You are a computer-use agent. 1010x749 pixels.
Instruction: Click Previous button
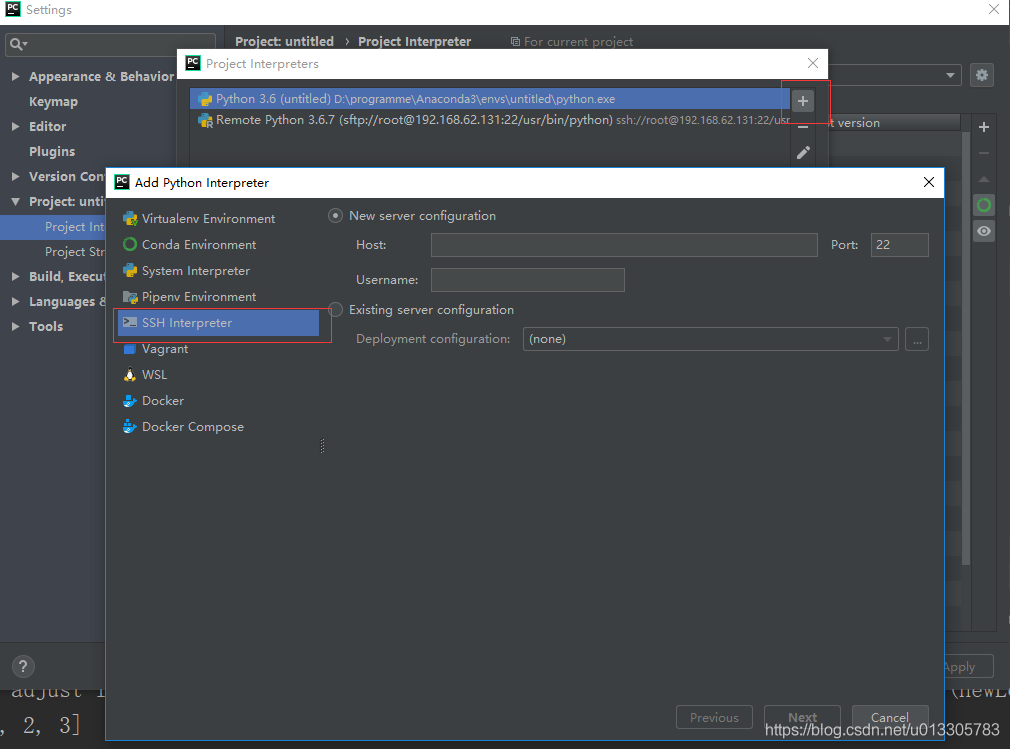click(x=714, y=717)
